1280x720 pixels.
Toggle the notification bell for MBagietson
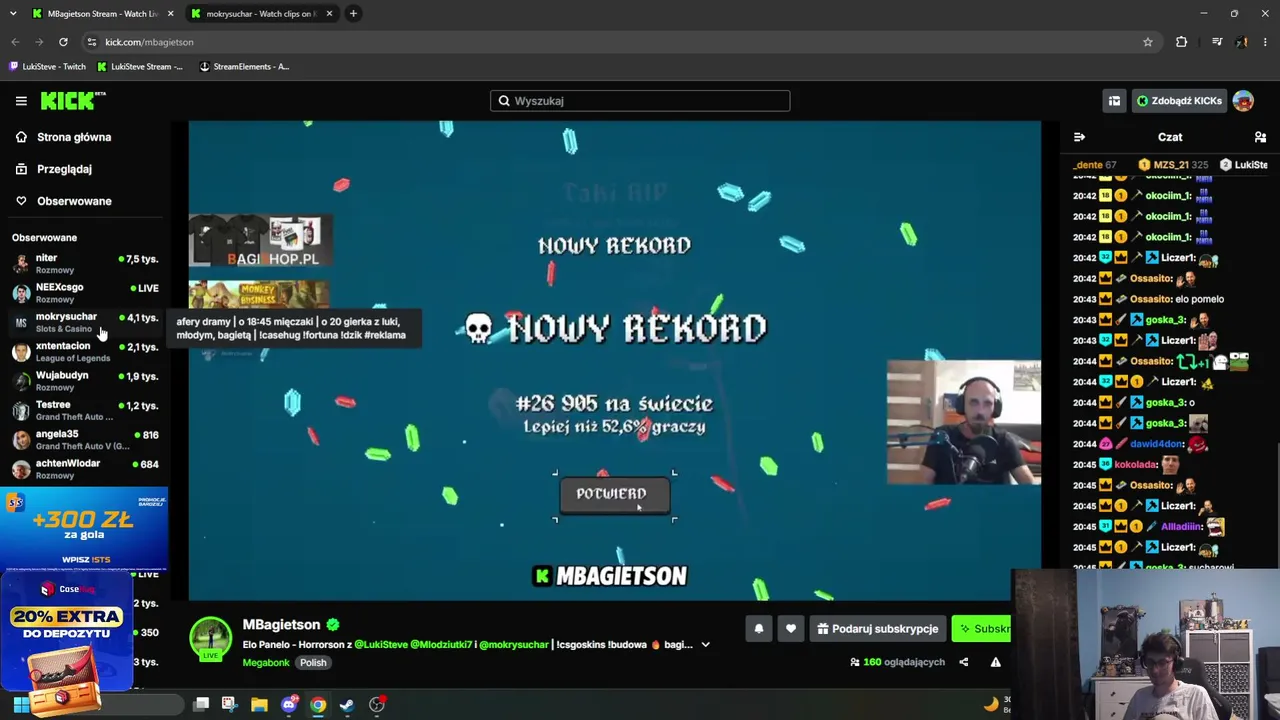click(x=759, y=629)
